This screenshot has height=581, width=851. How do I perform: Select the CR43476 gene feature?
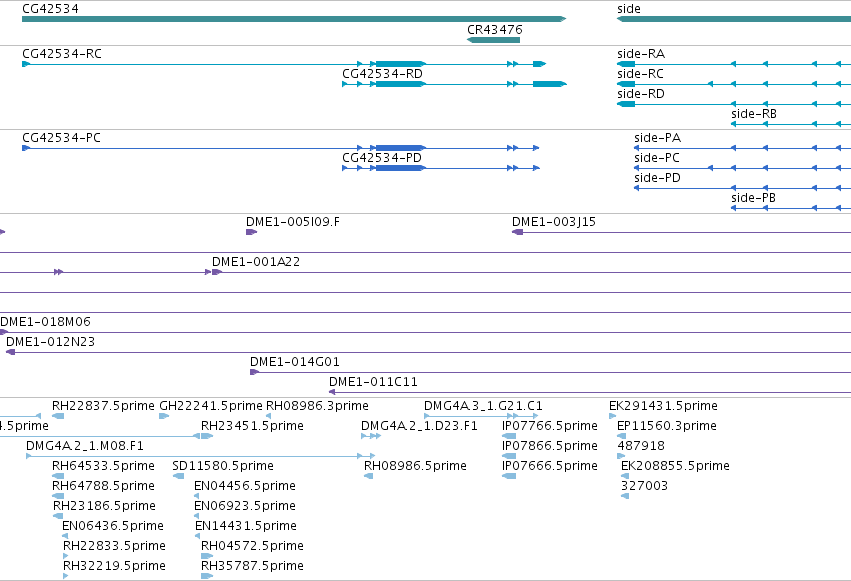[493, 40]
